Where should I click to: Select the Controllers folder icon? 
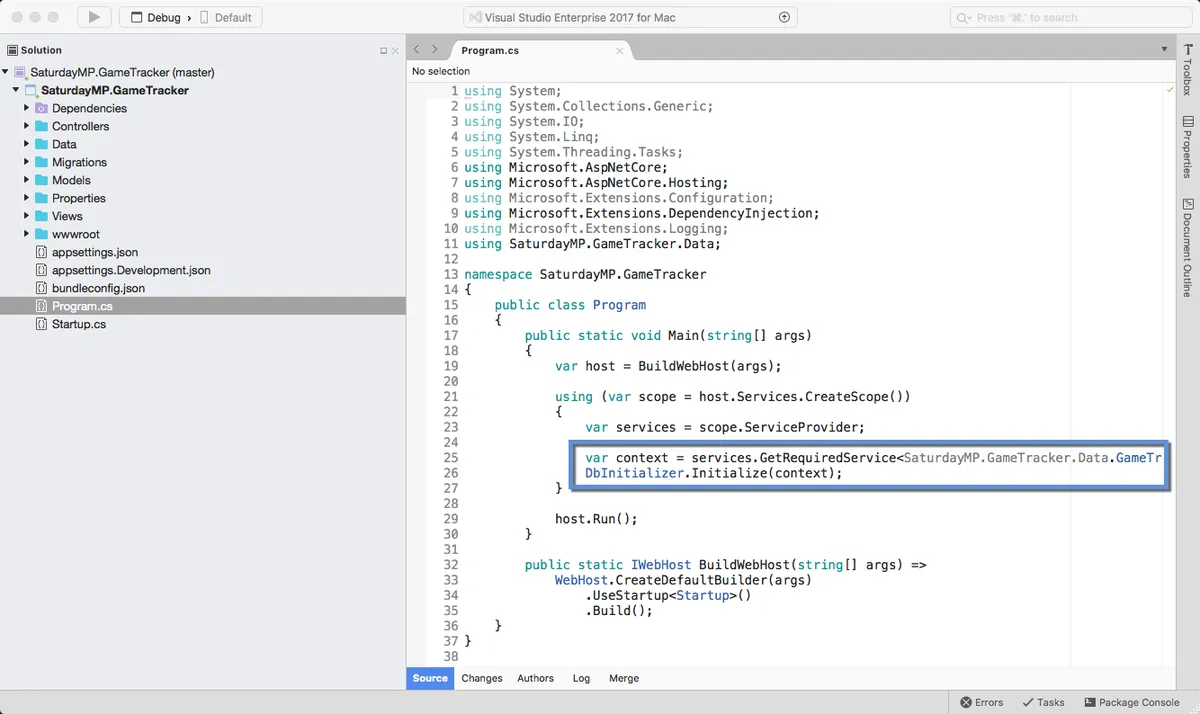pyautogui.click(x=41, y=126)
